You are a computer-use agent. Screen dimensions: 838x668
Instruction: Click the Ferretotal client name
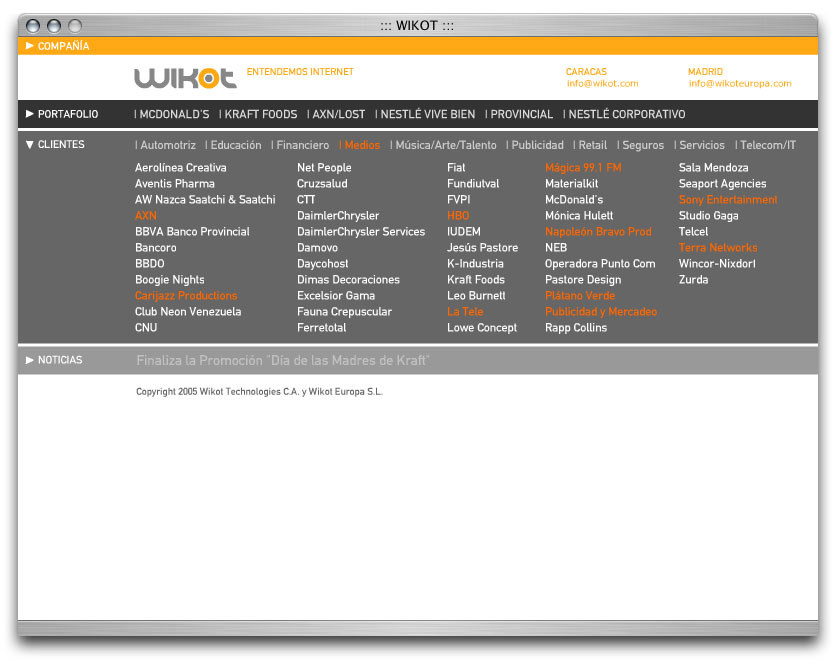pyautogui.click(x=322, y=328)
